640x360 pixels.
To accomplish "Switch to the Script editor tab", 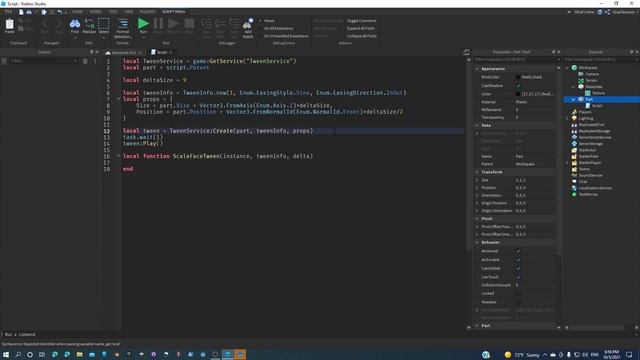I will [162, 52].
